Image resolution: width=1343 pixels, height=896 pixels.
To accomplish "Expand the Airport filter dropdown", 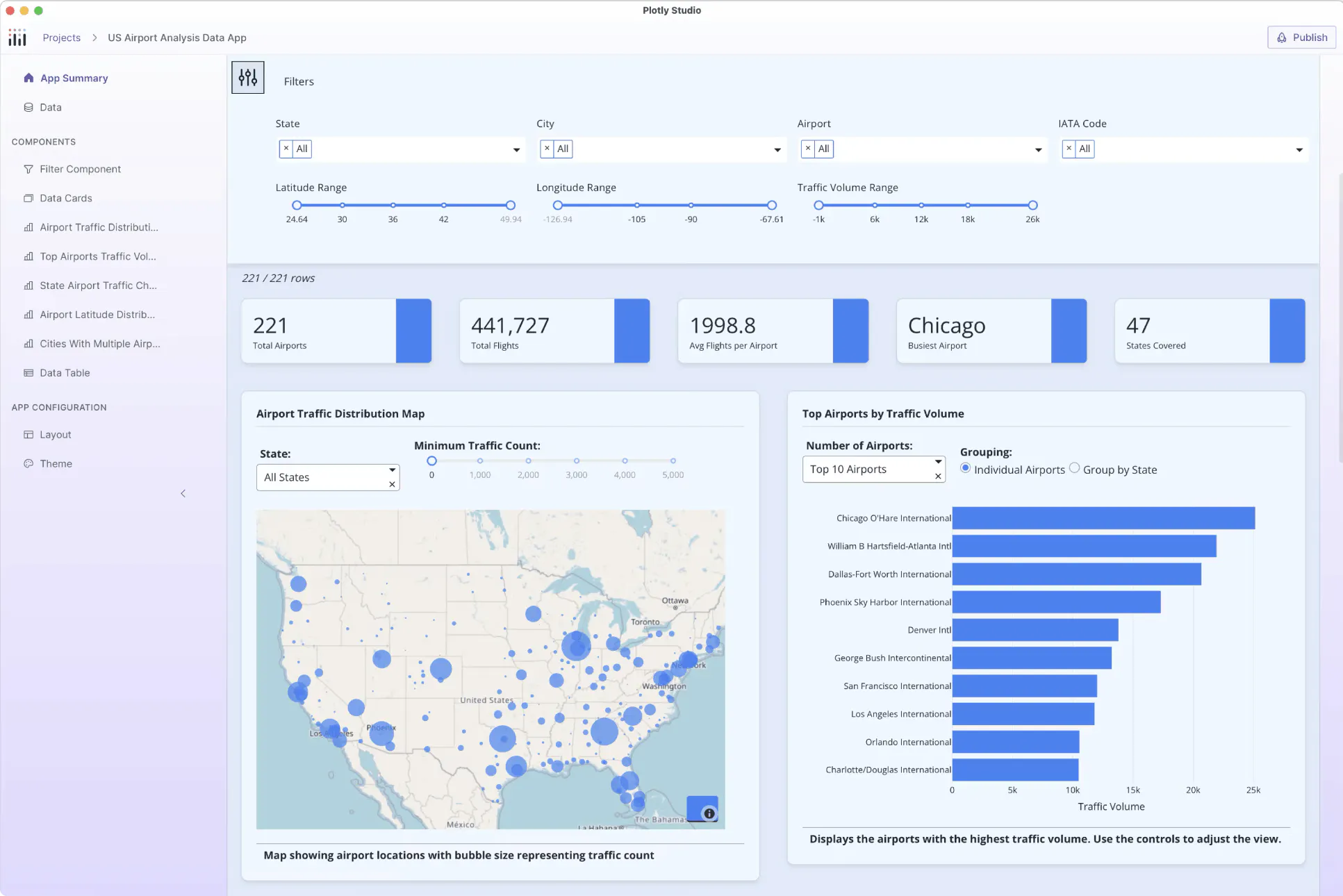I will (1038, 150).
